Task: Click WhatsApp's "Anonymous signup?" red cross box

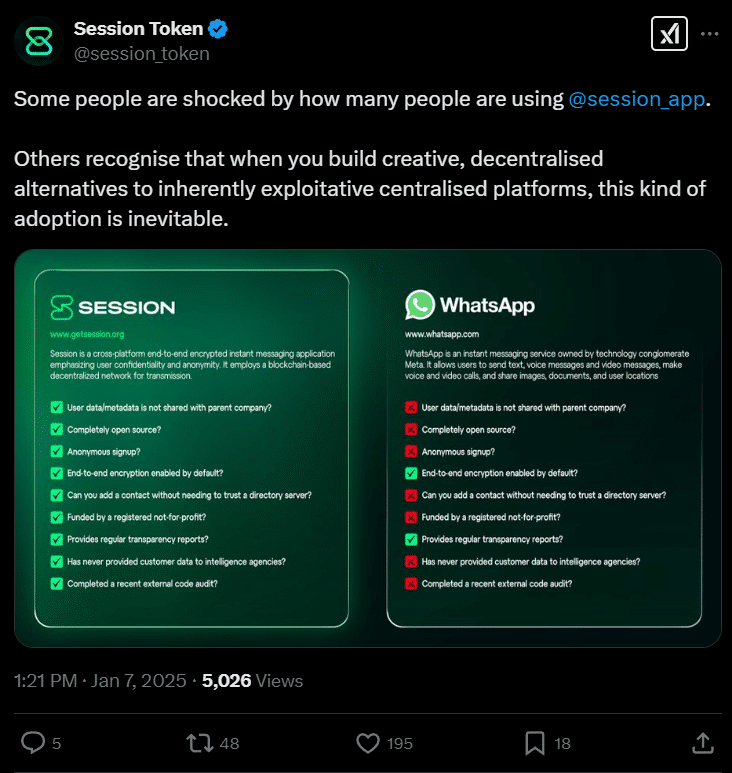Action: pyautogui.click(x=411, y=451)
